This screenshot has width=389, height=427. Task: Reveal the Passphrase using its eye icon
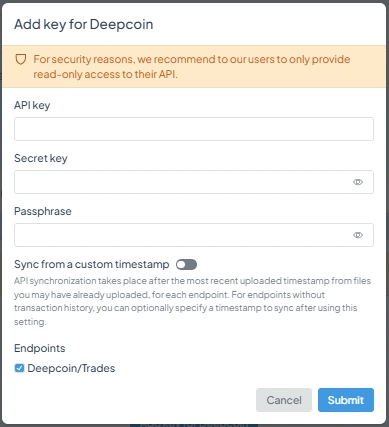tap(358, 235)
